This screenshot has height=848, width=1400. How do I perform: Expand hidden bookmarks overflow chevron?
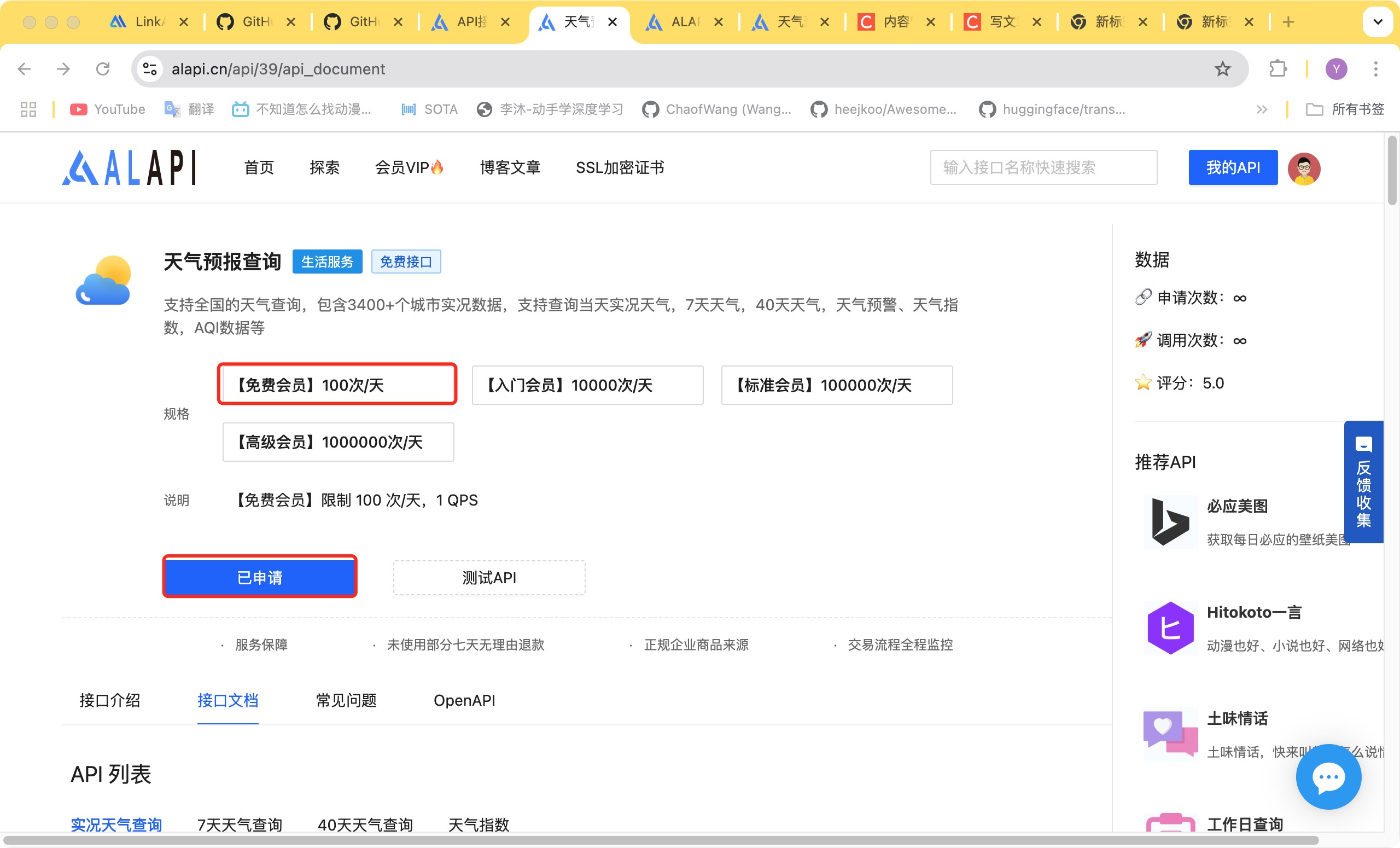click(x=1262, y=109)
